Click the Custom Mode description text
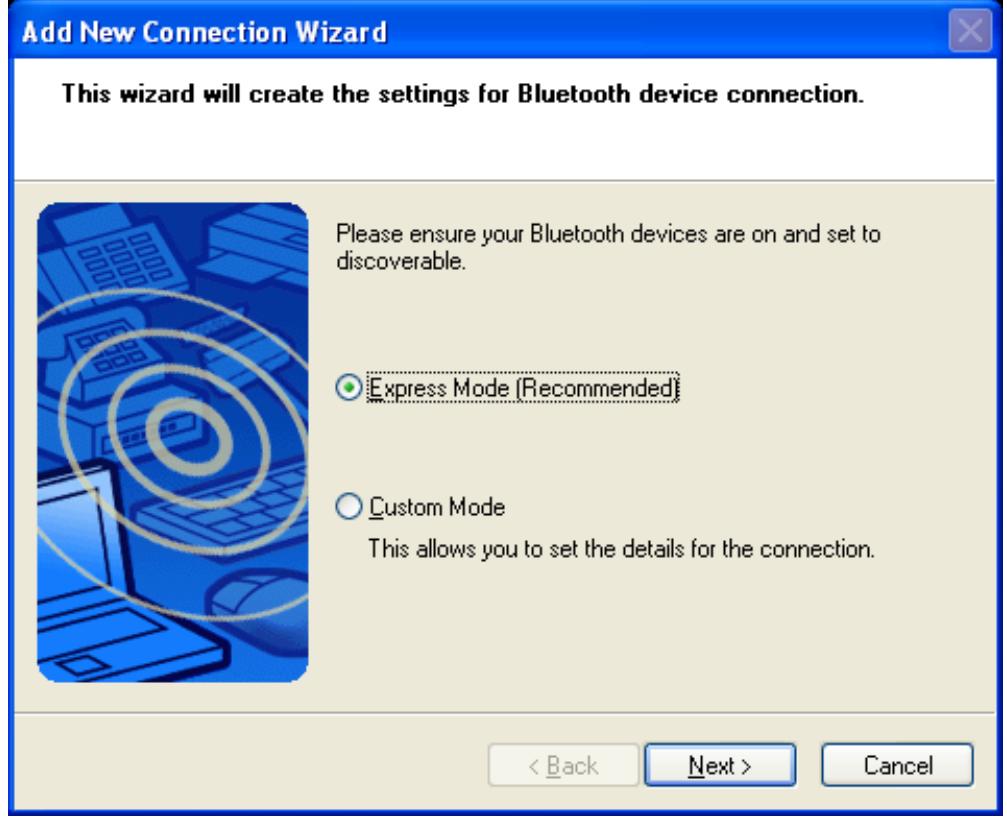 tap(621, 549)
